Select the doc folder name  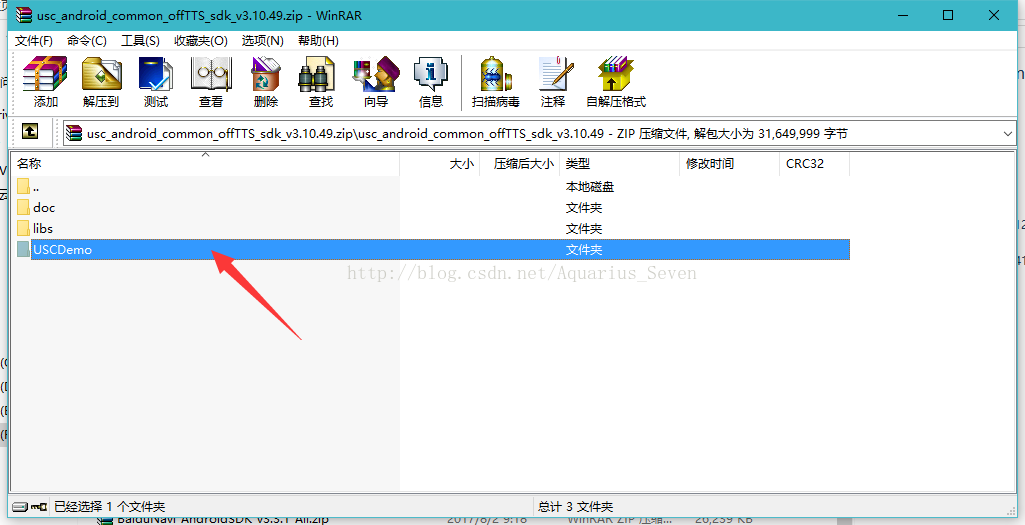44,207
